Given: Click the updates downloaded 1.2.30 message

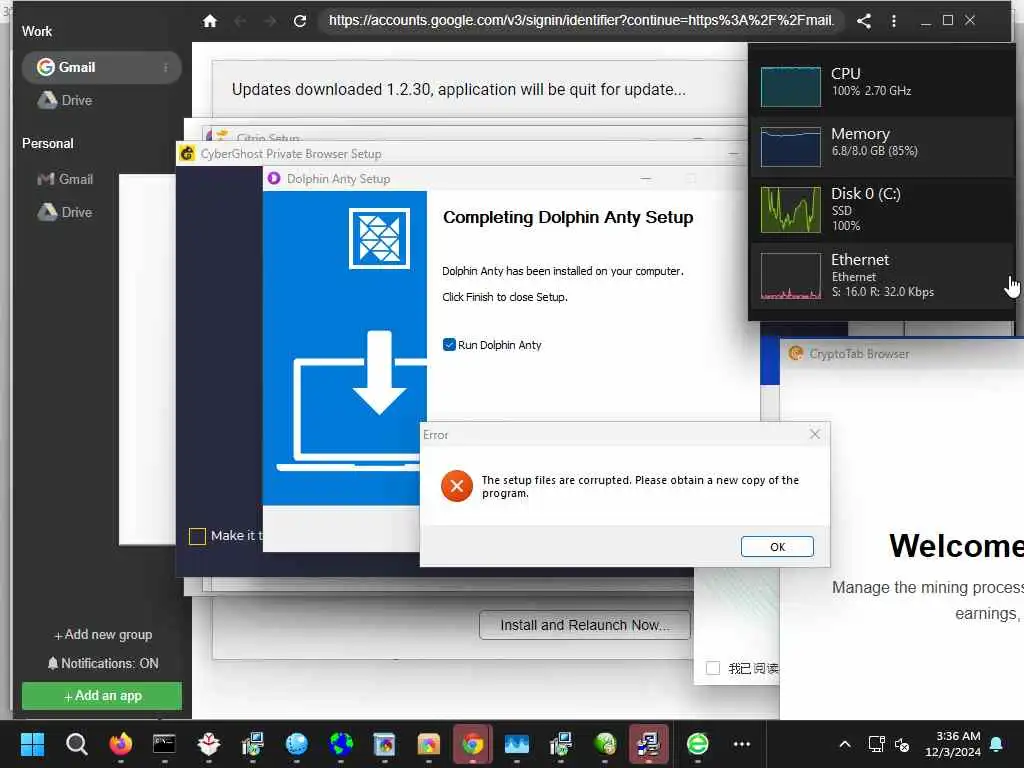Looking at the screenshot, I should 458,89.
